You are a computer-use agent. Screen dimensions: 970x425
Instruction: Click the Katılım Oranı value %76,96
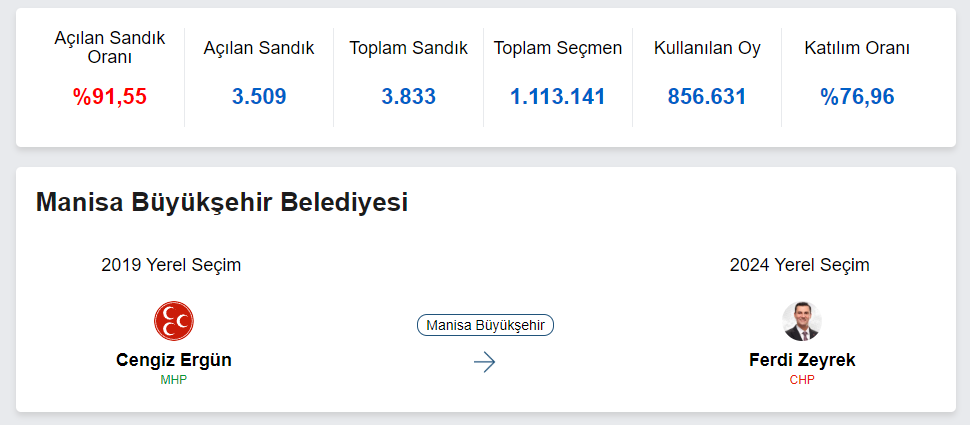857,97
